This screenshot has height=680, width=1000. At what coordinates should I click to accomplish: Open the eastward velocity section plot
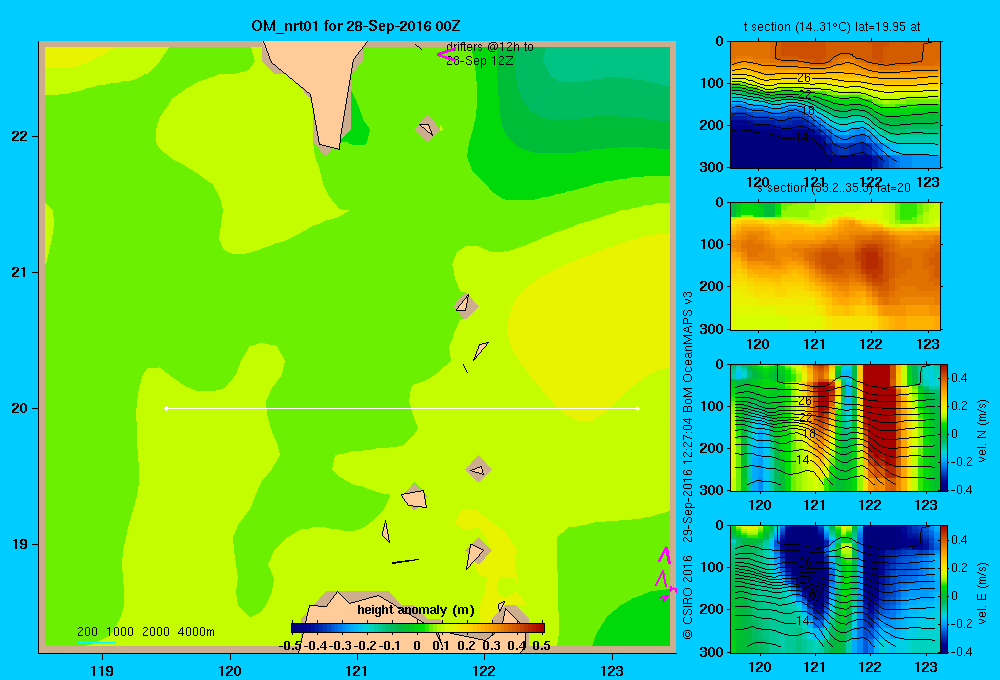[835, 589]
